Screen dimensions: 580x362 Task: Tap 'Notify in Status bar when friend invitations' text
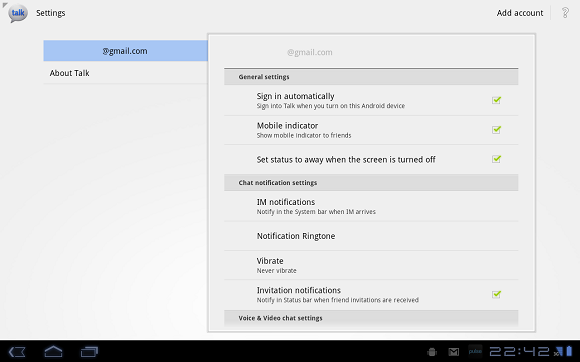[338, 300]
